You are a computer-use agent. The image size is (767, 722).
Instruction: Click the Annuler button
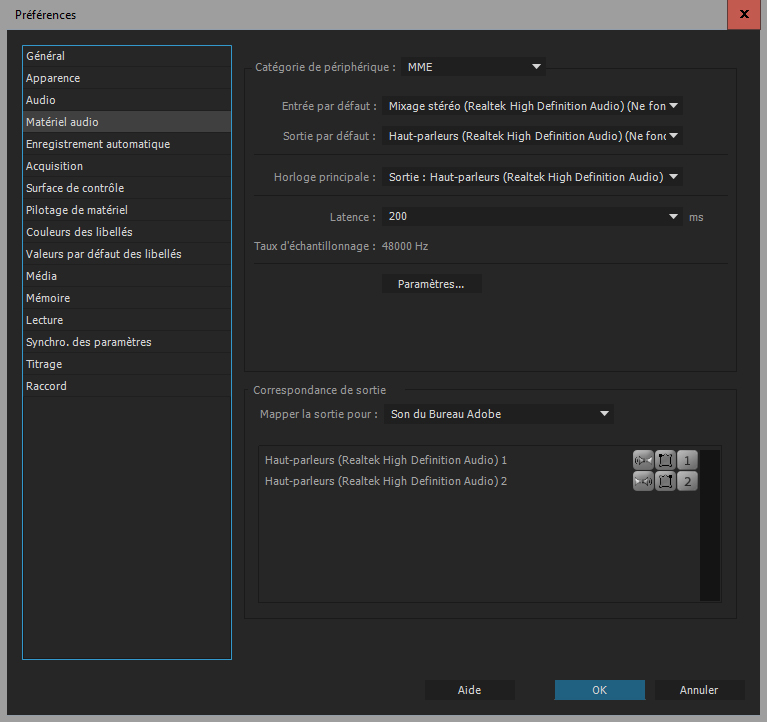(x=699, y=690)
